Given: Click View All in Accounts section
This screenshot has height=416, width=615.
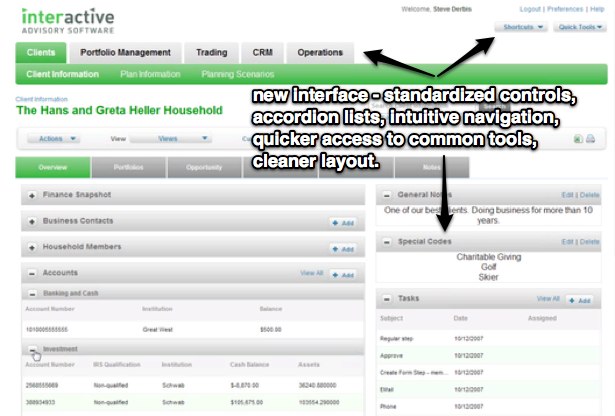Looking at the screenshot, I should pos(312,273).
